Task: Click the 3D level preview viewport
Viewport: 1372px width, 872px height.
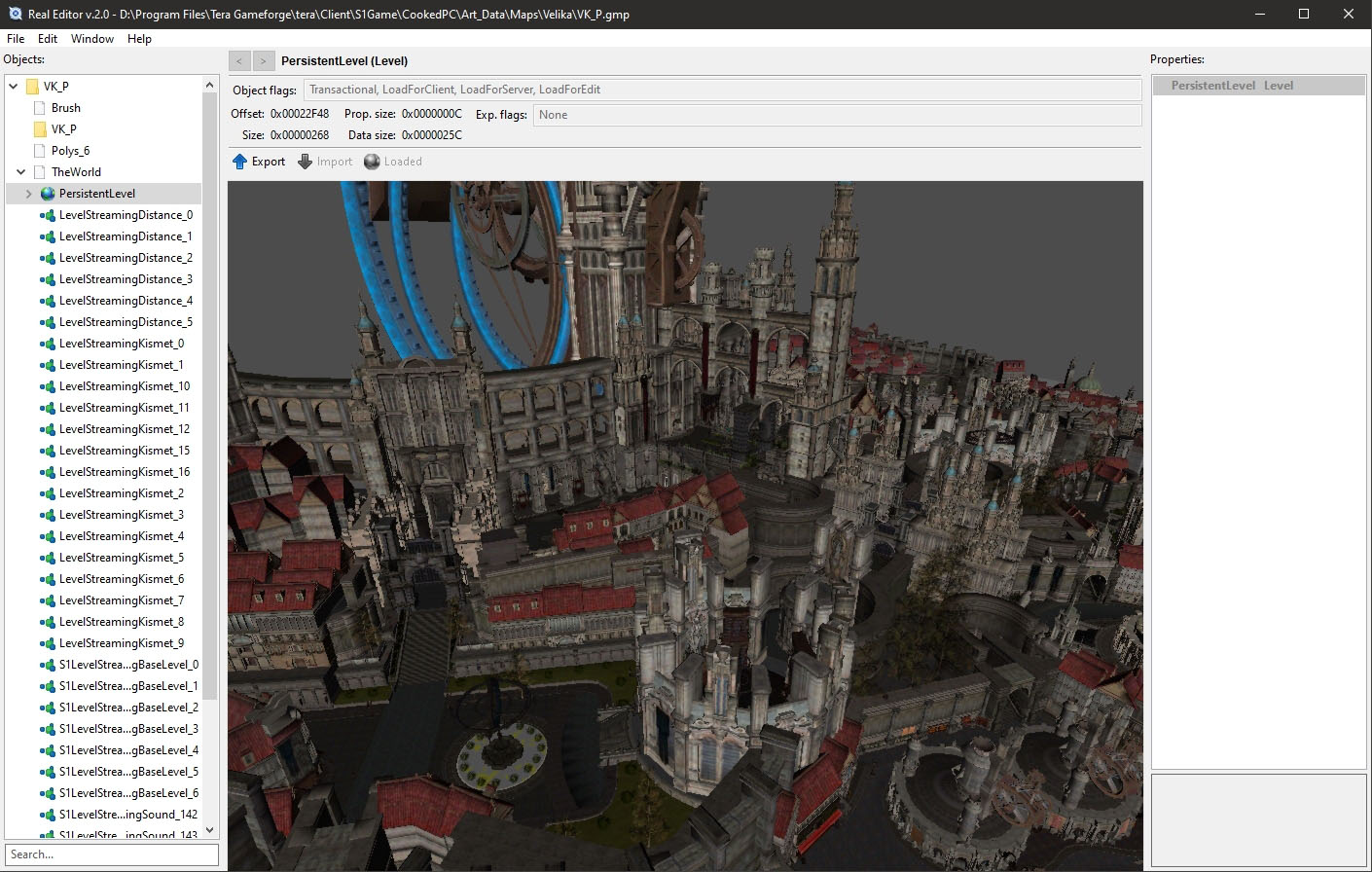Action: [685, 526]
